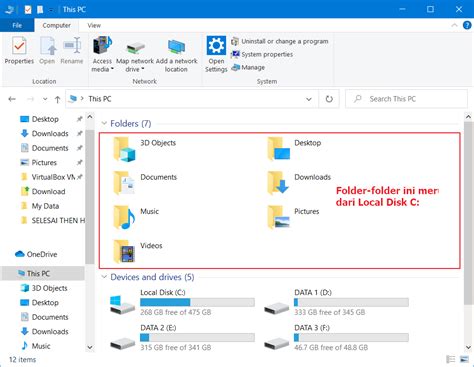This screenshot has height=367, width=474.
Task: Open the address bar history dropdown
Action: tap(309, 99)
